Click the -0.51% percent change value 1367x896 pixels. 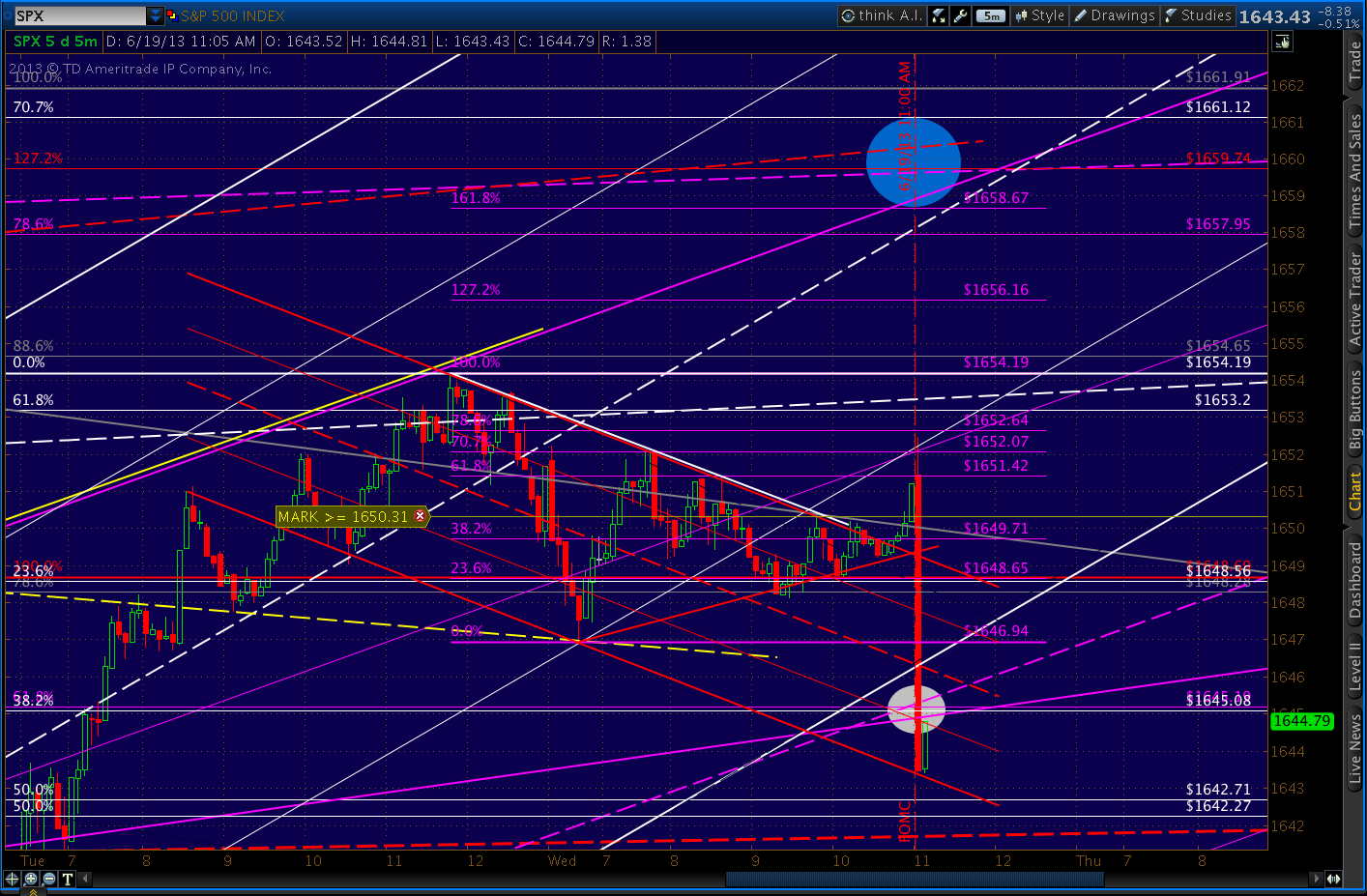click(1340, 23)
